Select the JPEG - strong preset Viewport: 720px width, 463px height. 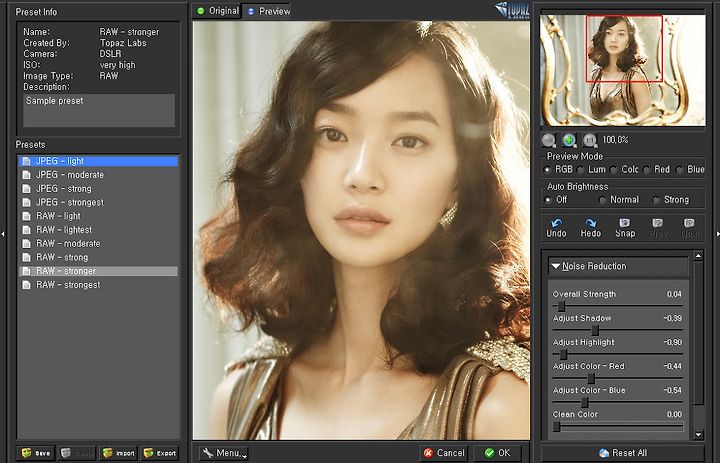click(98, 189)
